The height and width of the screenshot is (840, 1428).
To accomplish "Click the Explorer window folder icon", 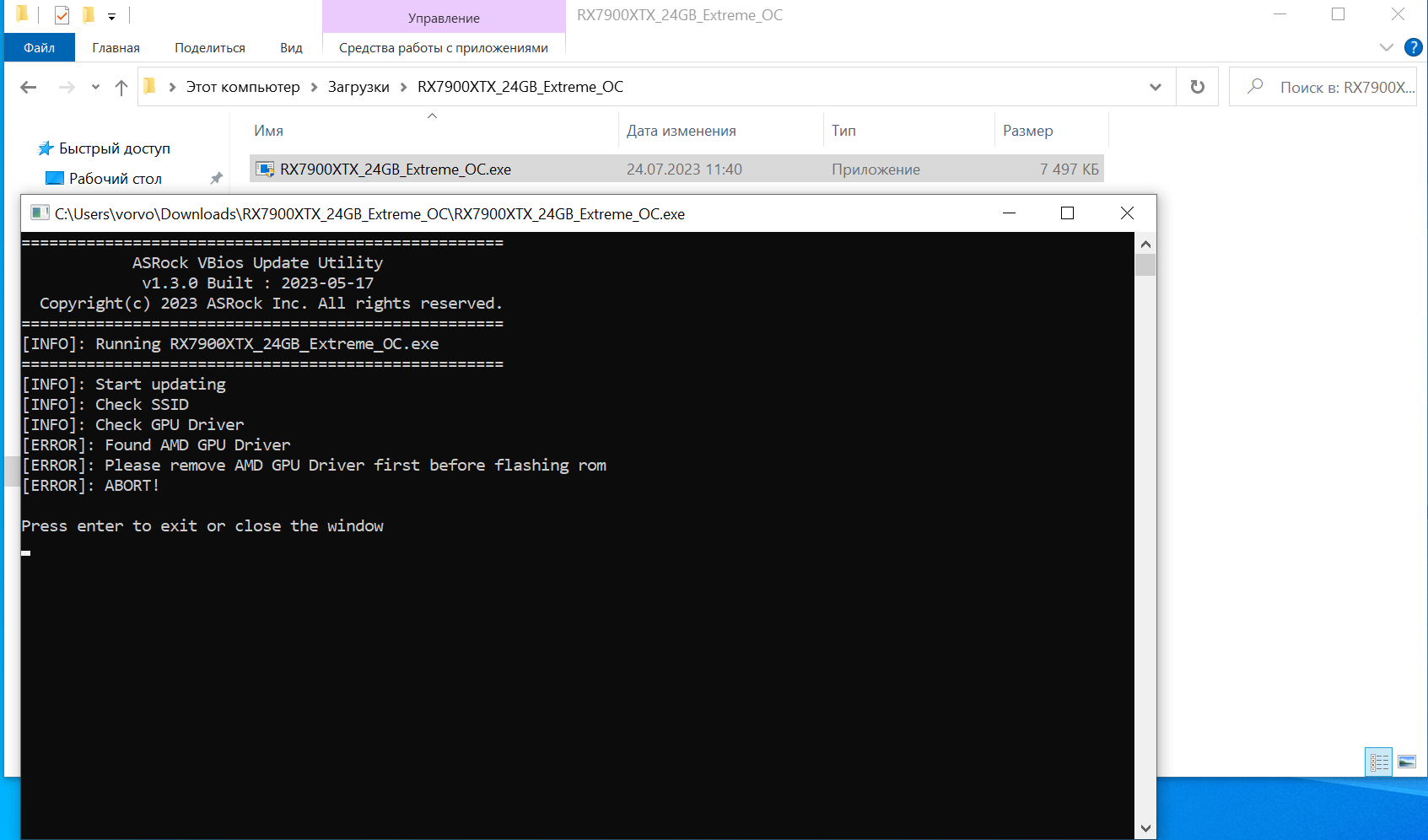I will tap(23, 14).
